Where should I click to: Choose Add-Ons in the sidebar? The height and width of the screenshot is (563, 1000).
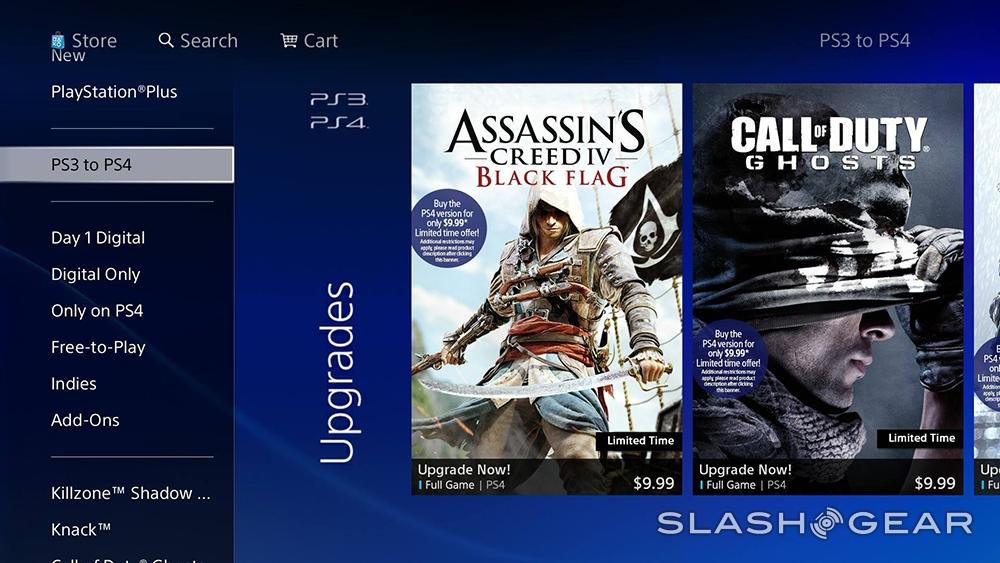(85, 420)
